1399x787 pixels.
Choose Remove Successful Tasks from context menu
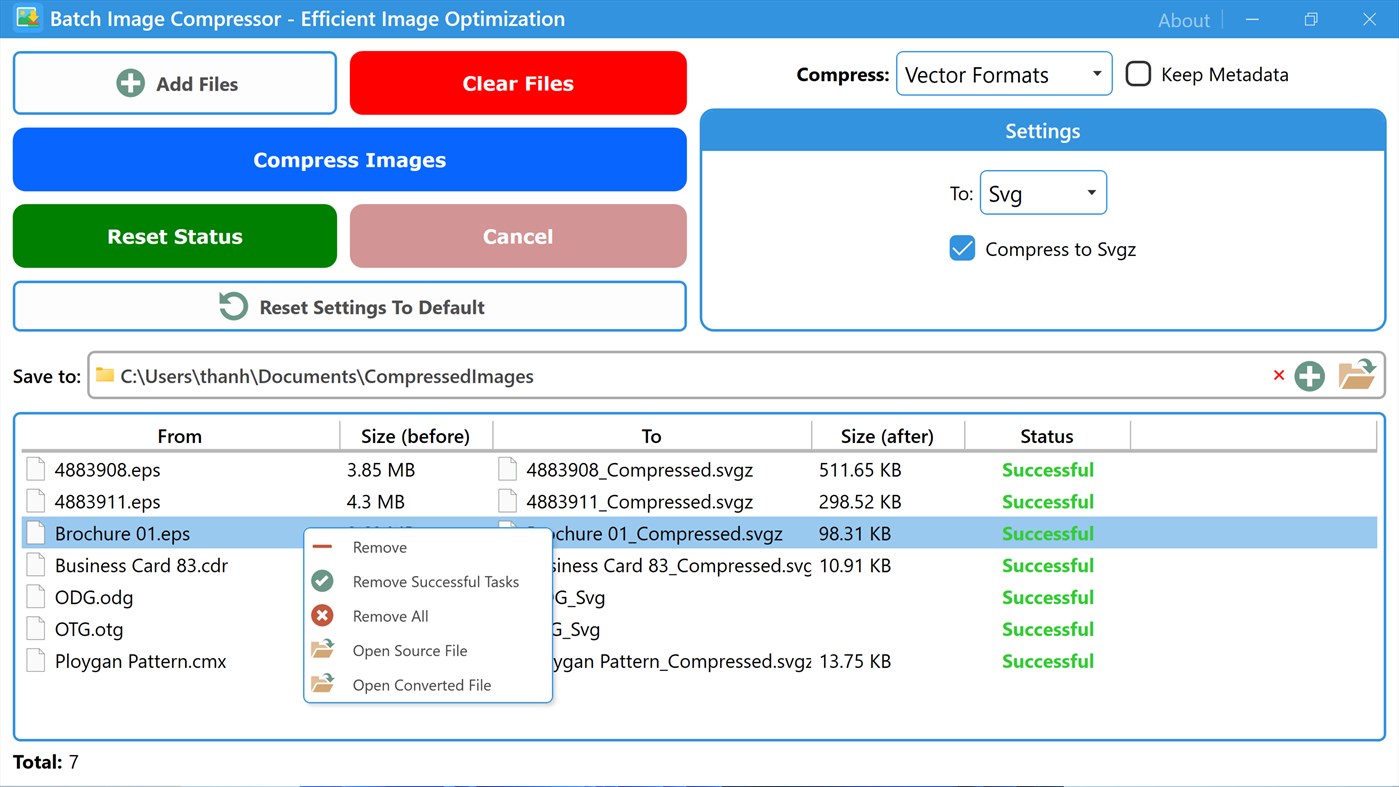[428, 581]
